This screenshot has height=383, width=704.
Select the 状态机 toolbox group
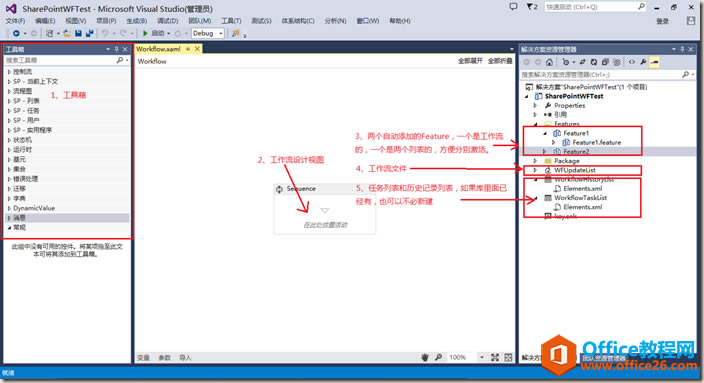click(22, 140)
